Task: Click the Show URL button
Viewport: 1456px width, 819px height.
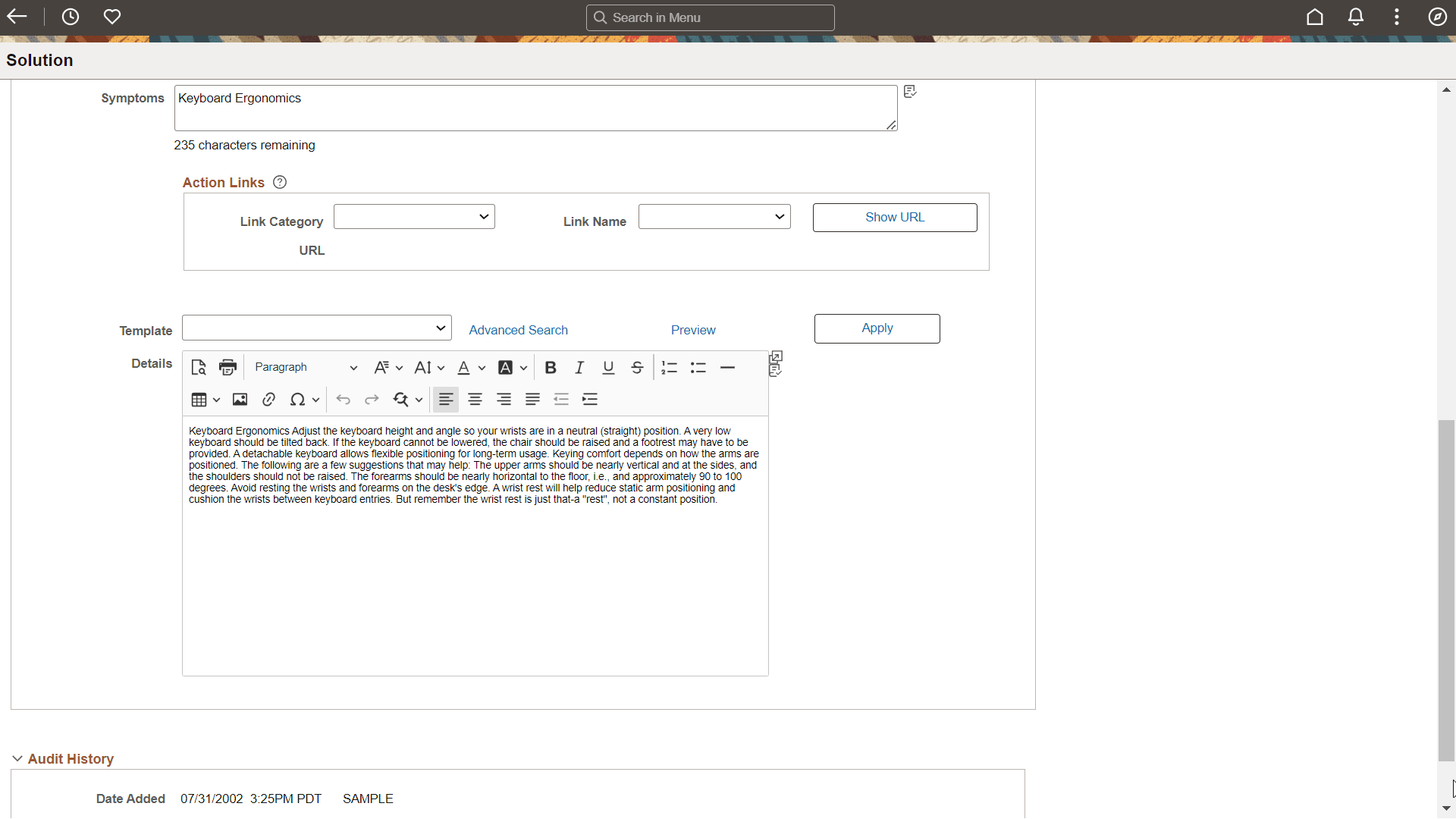Action: pyautogui.click(x=895, y=218)
